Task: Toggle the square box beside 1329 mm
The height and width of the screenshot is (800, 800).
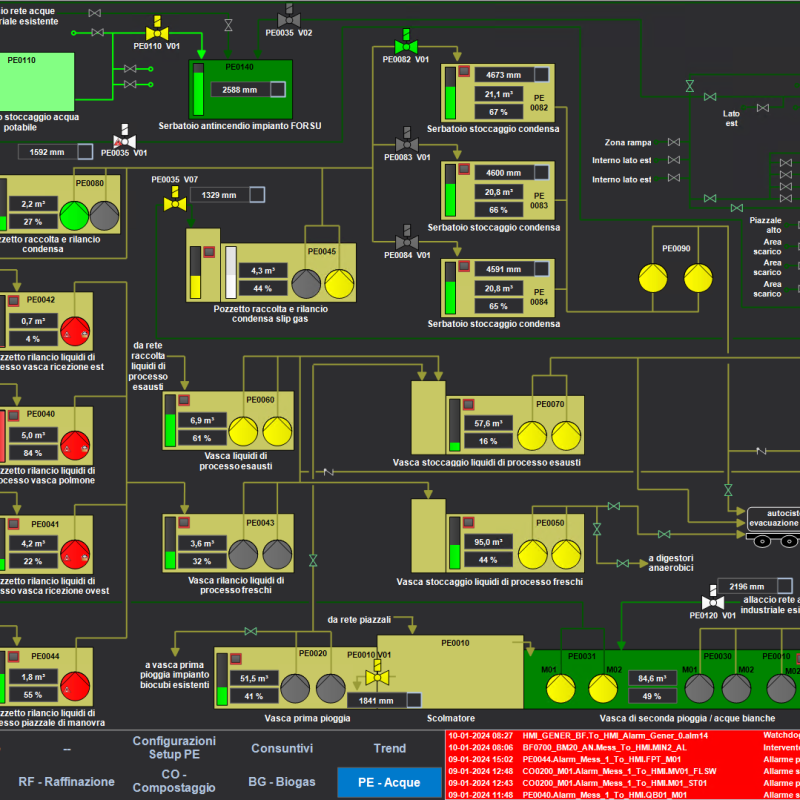Action: click(257, 194)
